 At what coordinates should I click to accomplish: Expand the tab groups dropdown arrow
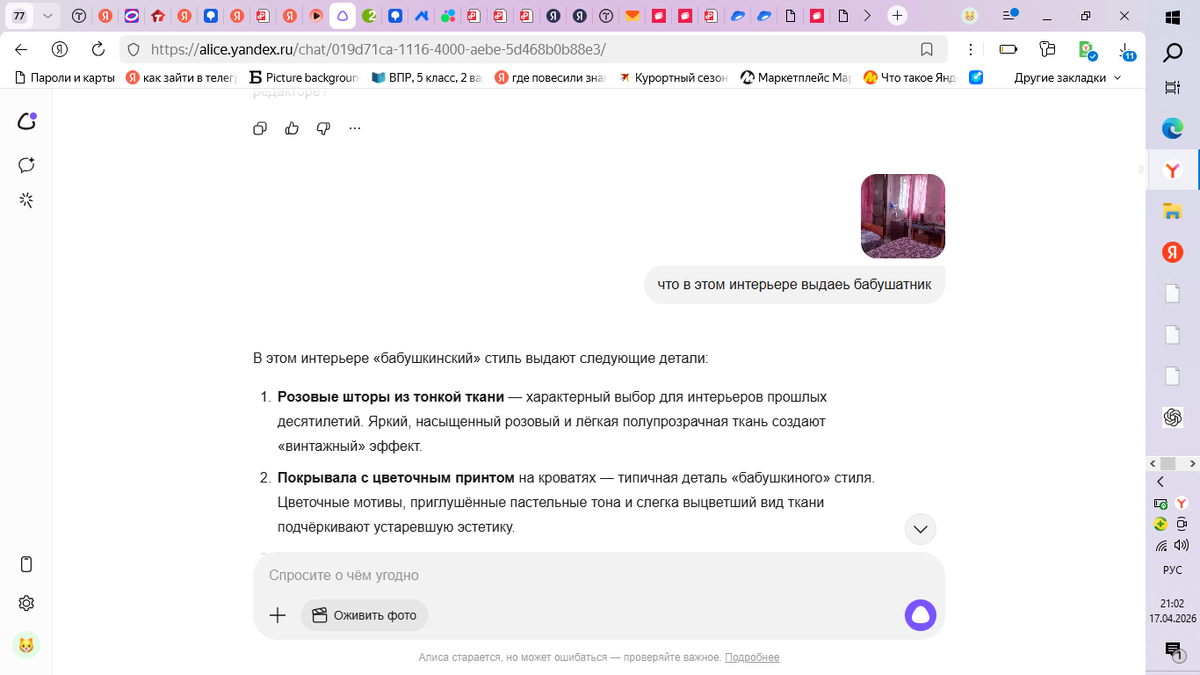coord(47,16)
